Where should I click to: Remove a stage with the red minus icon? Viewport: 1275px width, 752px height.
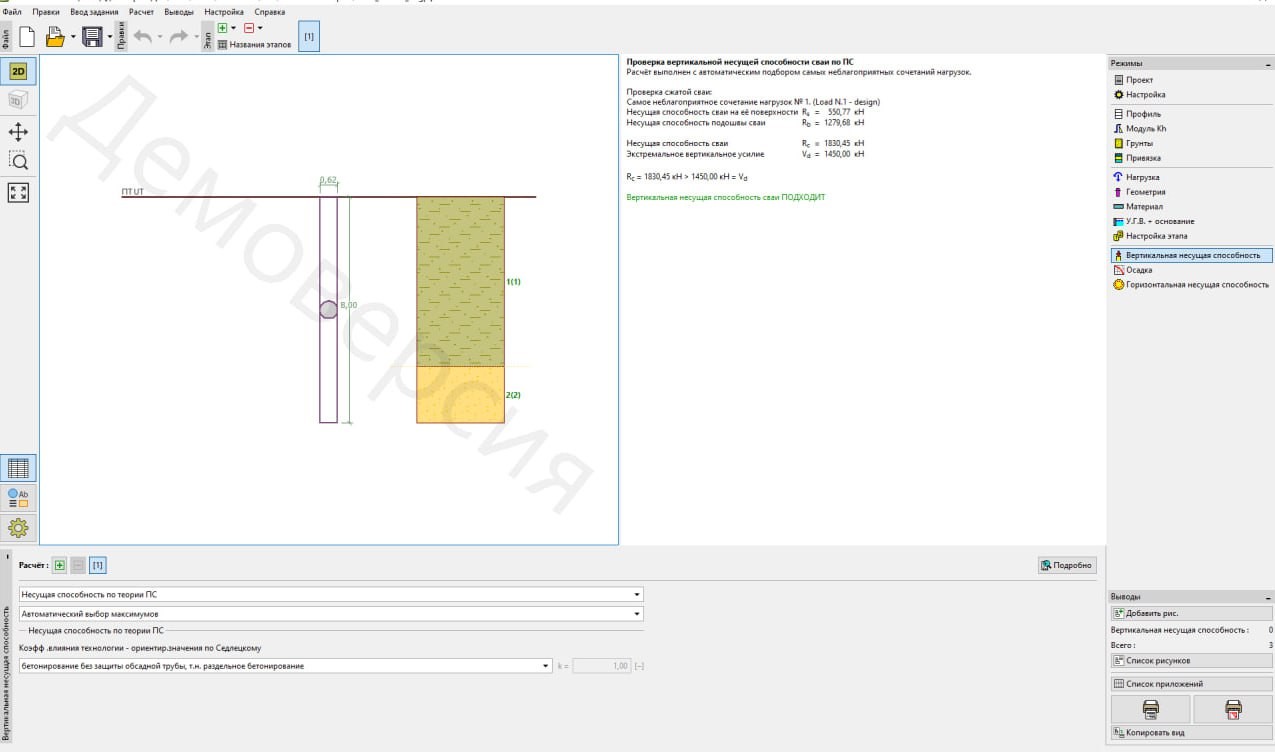point(248,28)
